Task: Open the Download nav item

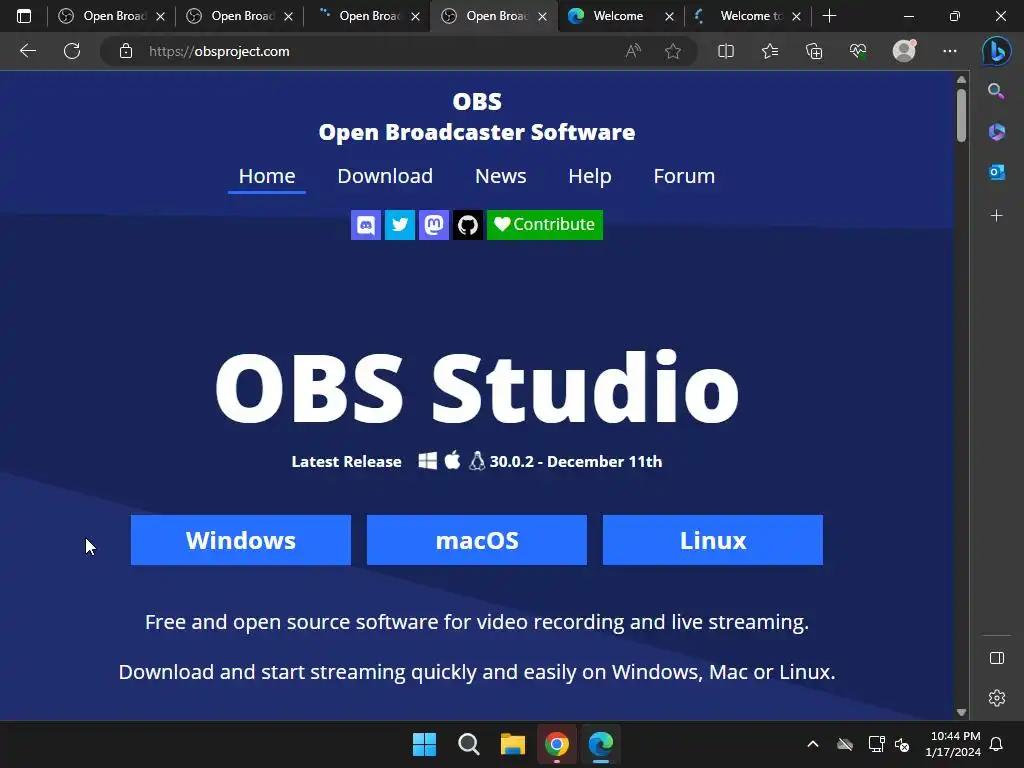Action: click(385, 176)
